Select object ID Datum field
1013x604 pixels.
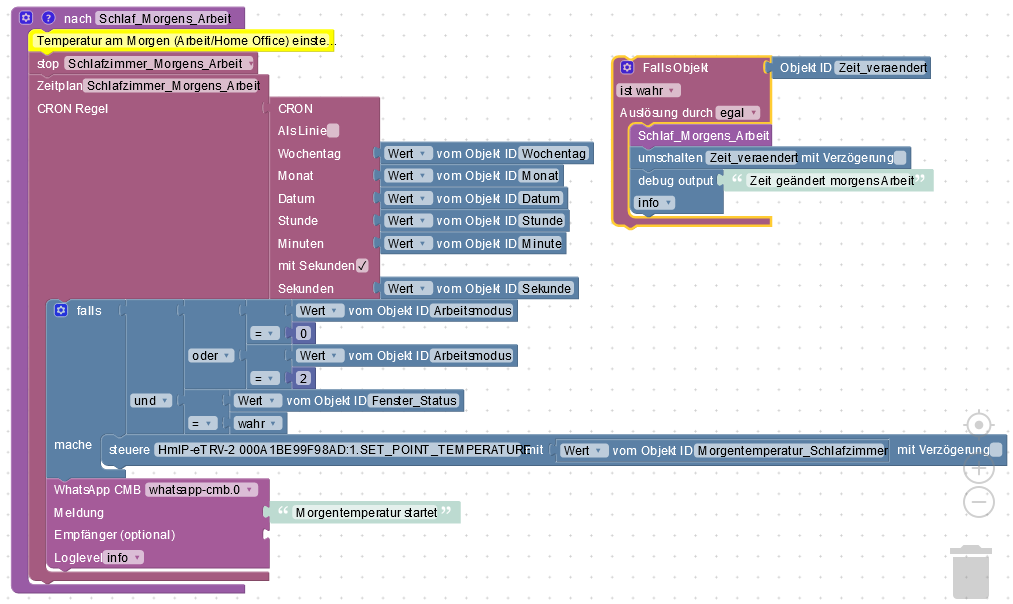click(x=541, y=199)
